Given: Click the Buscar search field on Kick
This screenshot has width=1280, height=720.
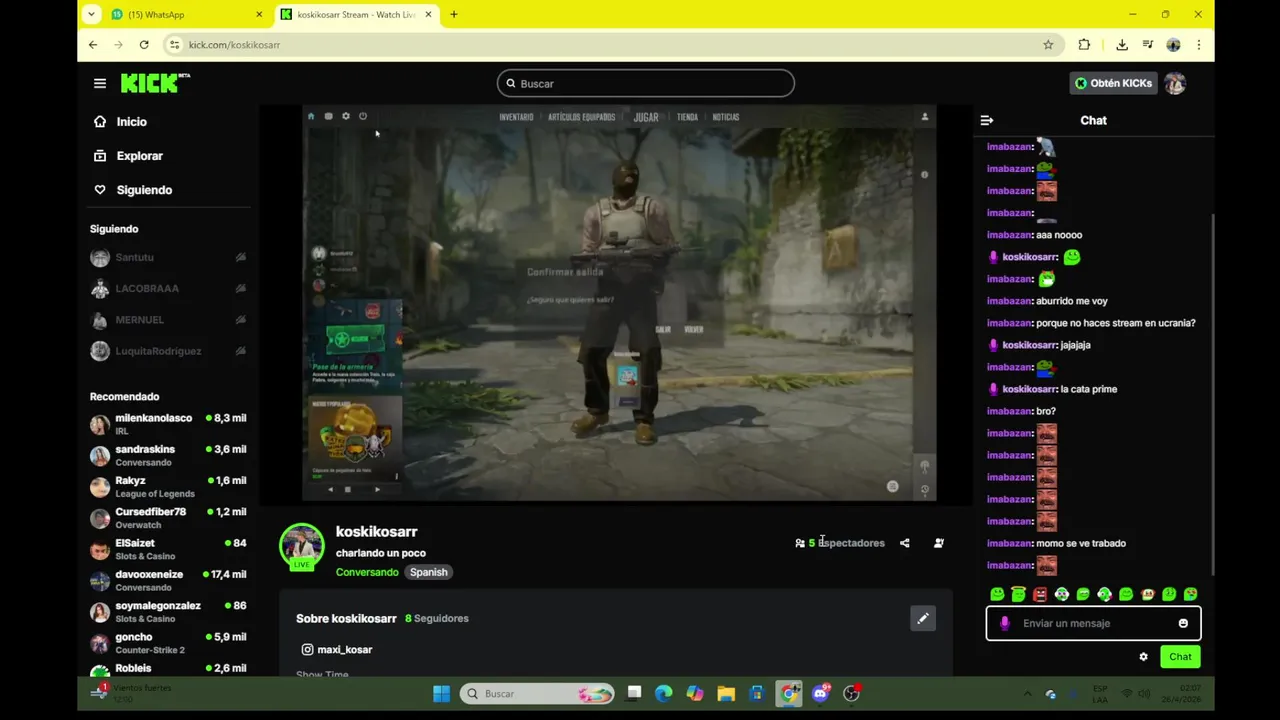Looking at the screenshot, I should (646, 83).
